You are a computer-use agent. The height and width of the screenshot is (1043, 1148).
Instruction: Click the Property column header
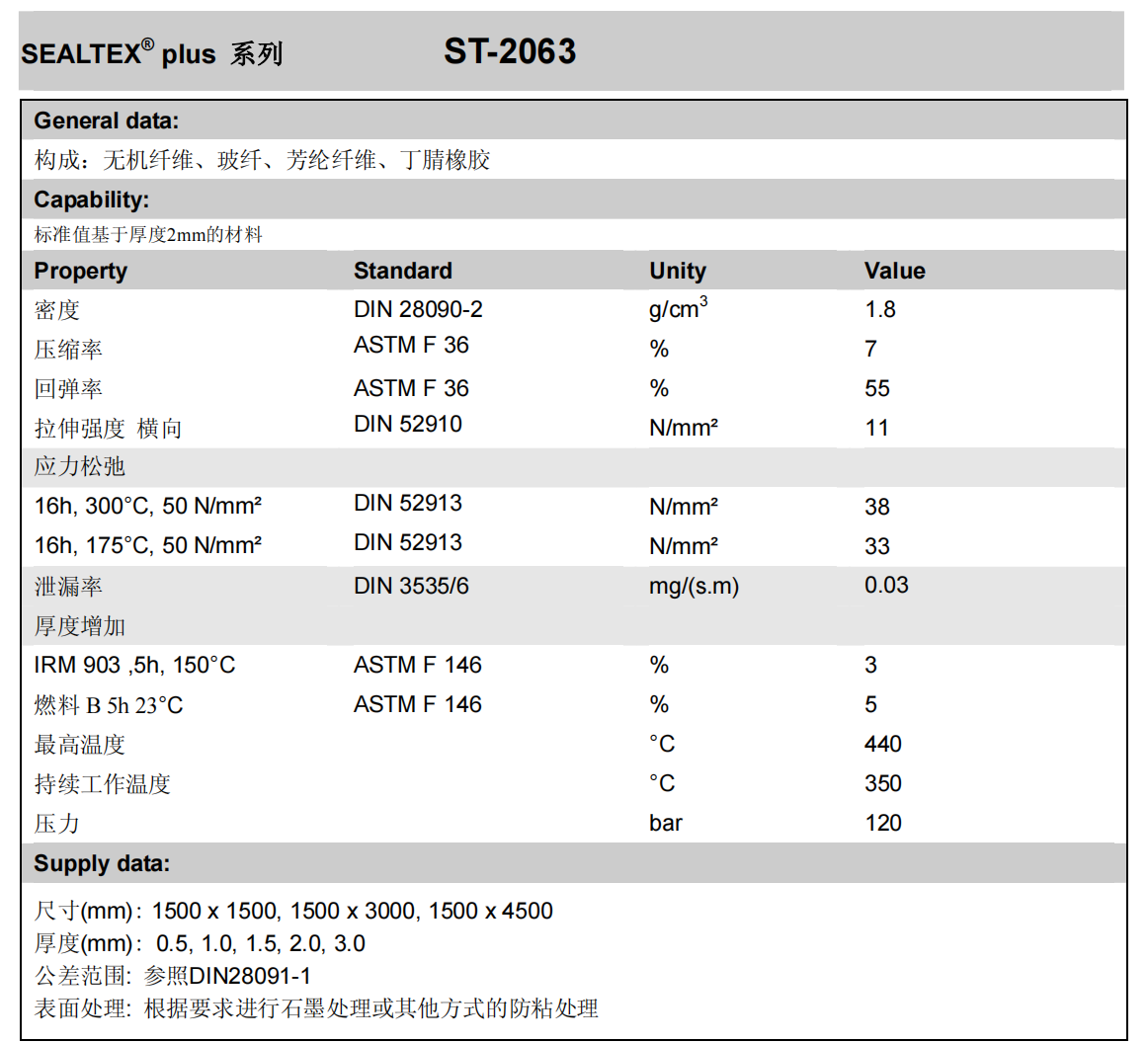pos(81,271)
